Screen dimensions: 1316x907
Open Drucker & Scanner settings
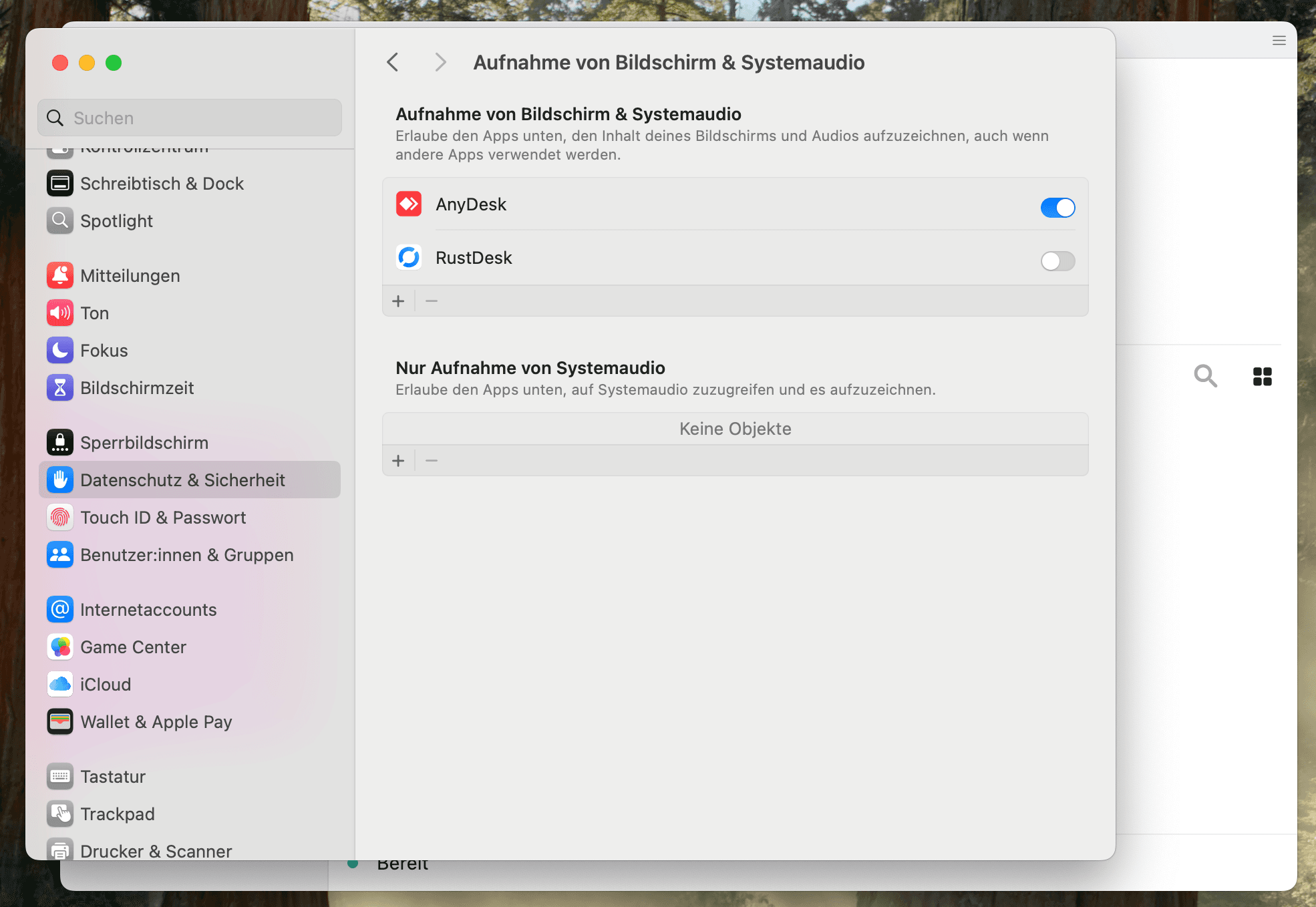[x=190, y=848]
